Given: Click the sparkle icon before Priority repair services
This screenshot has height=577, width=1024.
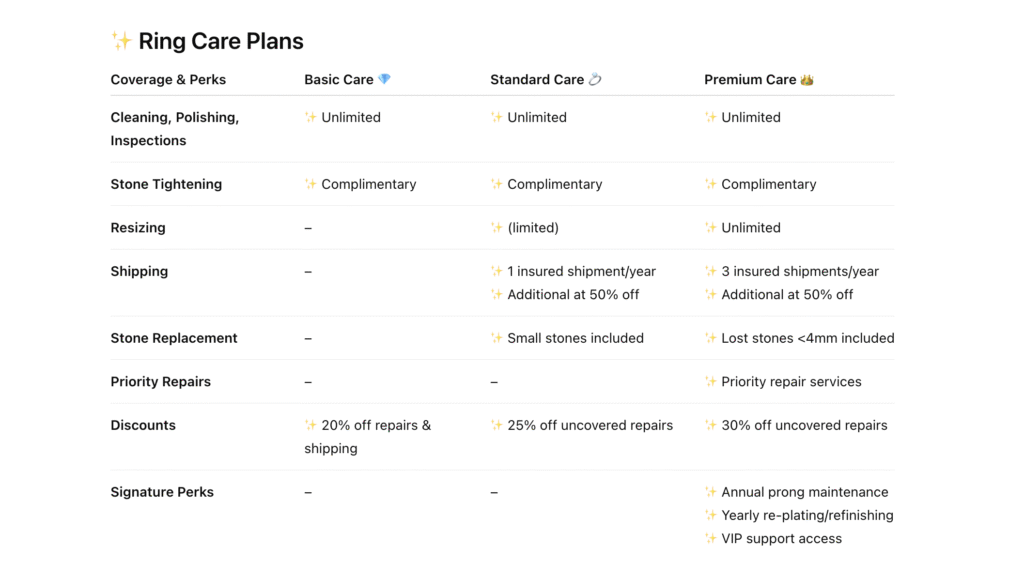Looking at the screenshot, I should pyautogui.click(x=711, y=382).
